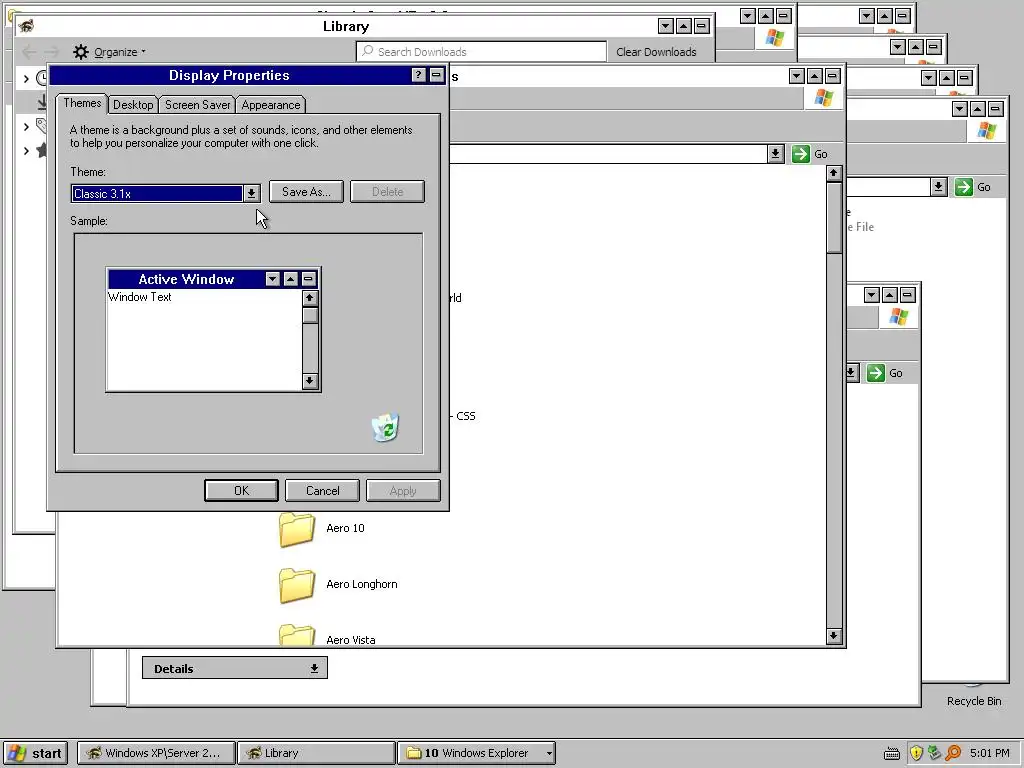
Task: Click green Go arrow in small window above Recycle Bin
Action: 876,373
